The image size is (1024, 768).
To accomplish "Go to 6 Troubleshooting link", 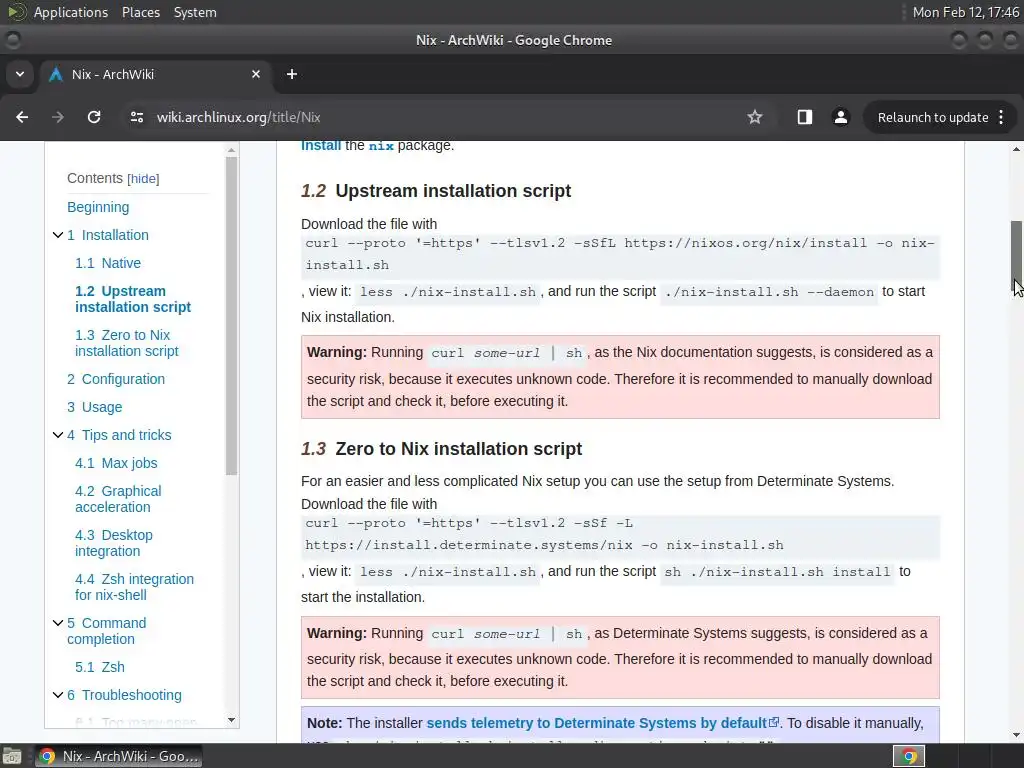I will (124, 695).
